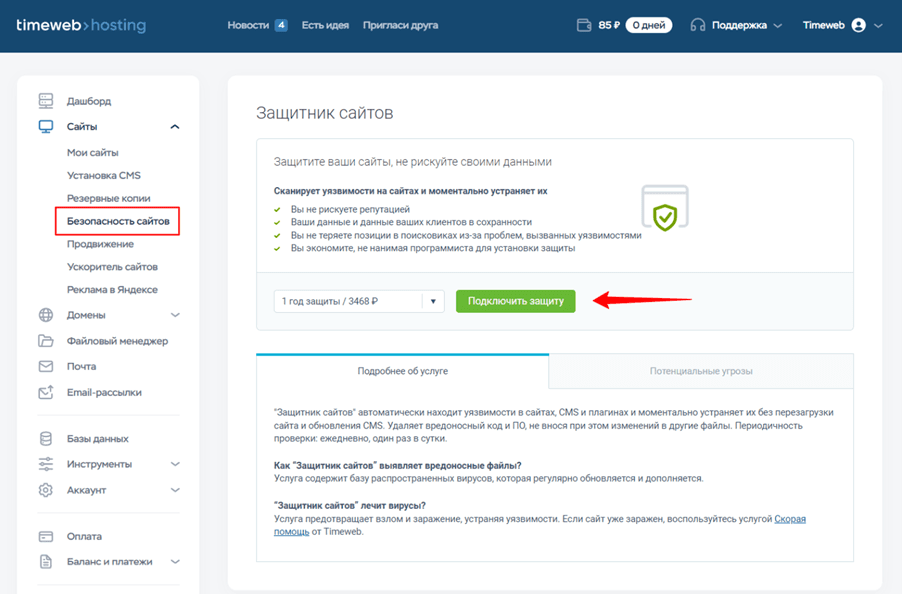The width and height of the screenshot is (902, 594).
Task: Follow the Скорая помощь link
Action: pos(790,519)
